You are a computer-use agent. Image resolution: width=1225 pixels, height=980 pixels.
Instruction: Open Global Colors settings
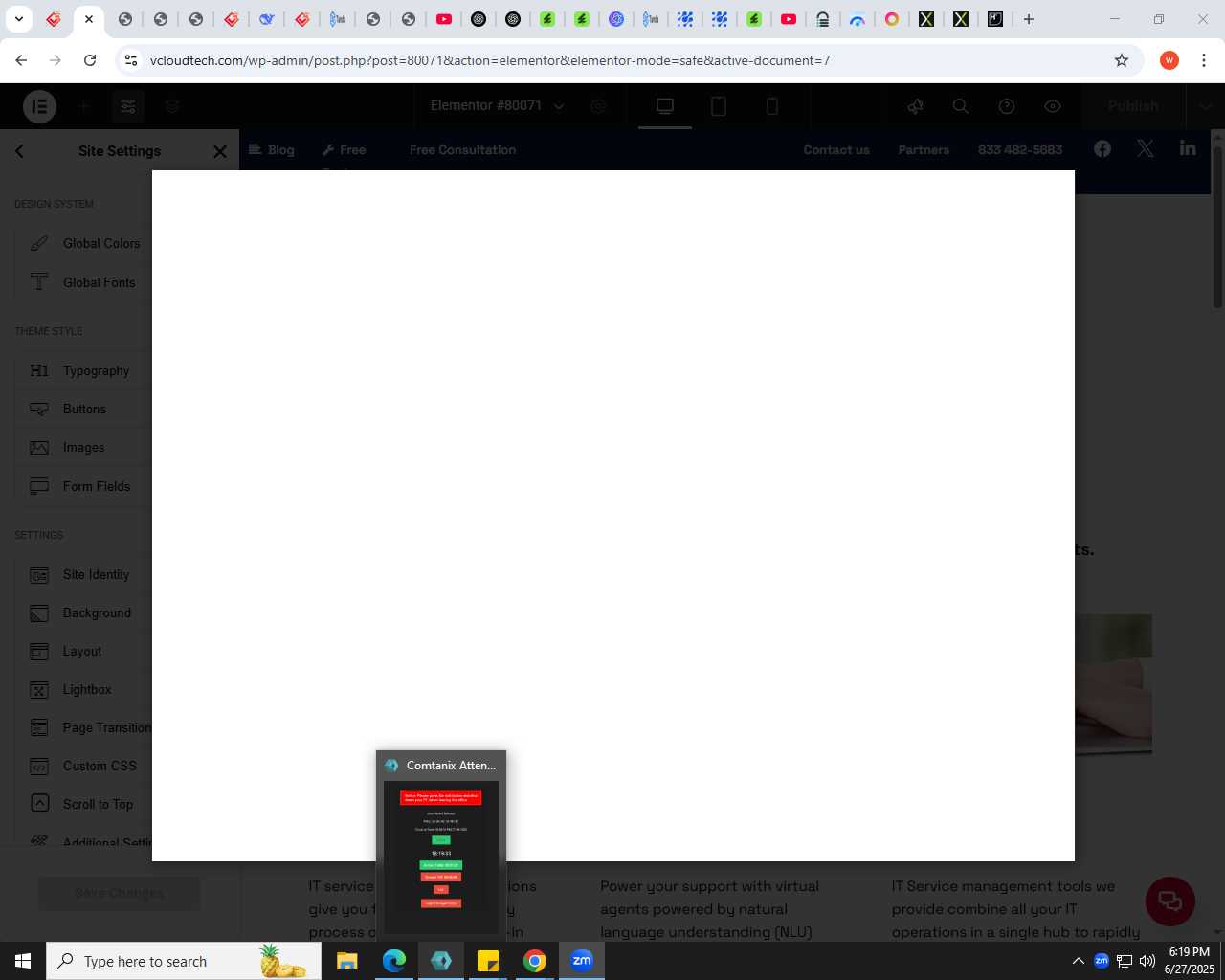[x=84, y=244]
